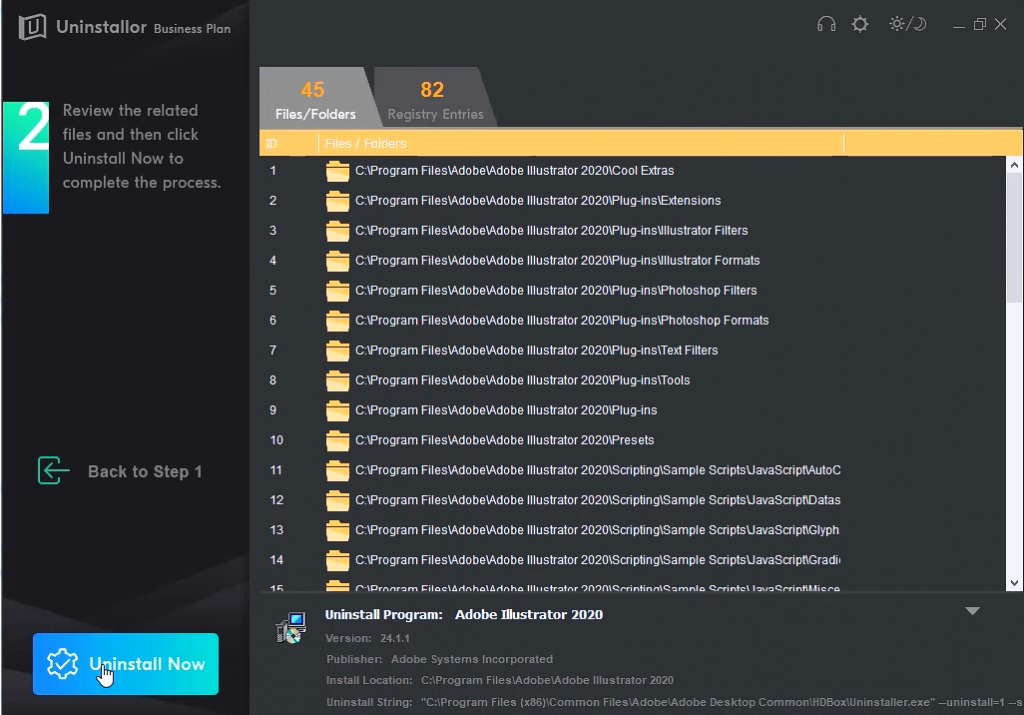Click folder icon for Text Filters row
Image resolution: width=1024 pixels, height=715 pixels.
[x=338, y=351]
